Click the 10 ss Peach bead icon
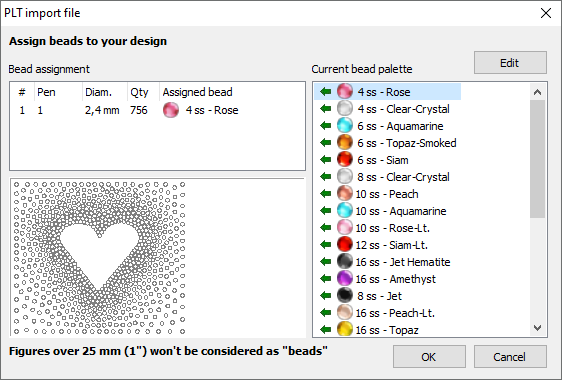 point(345,194)
